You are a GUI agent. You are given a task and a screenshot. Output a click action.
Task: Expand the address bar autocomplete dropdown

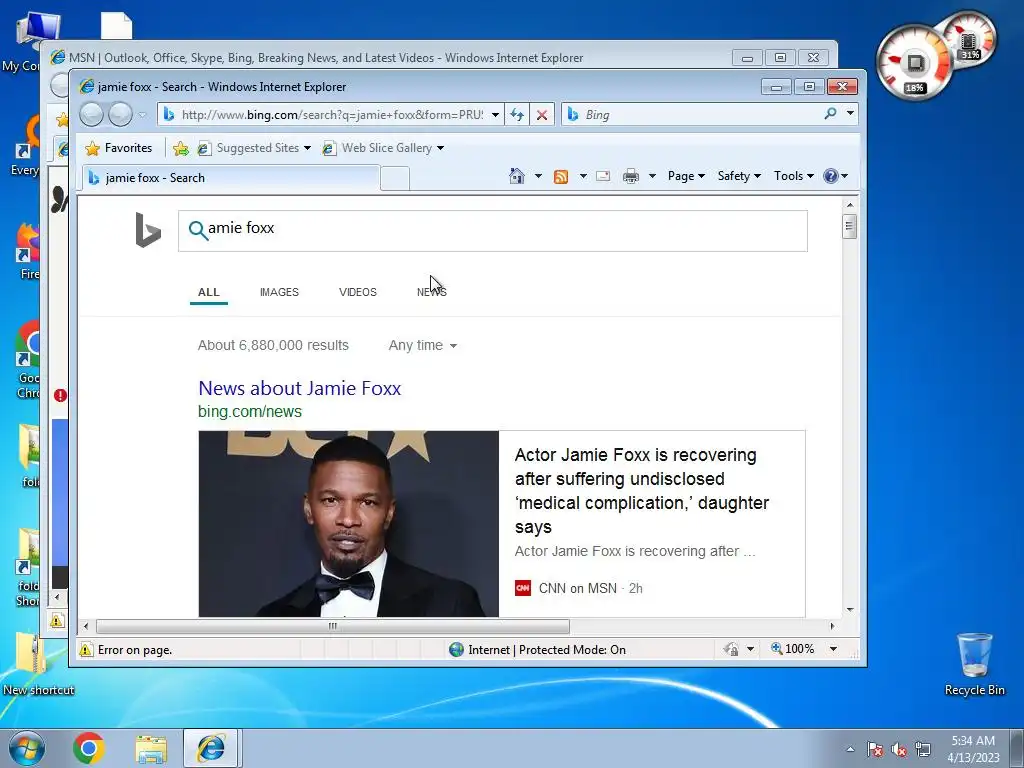pos(496,115)
